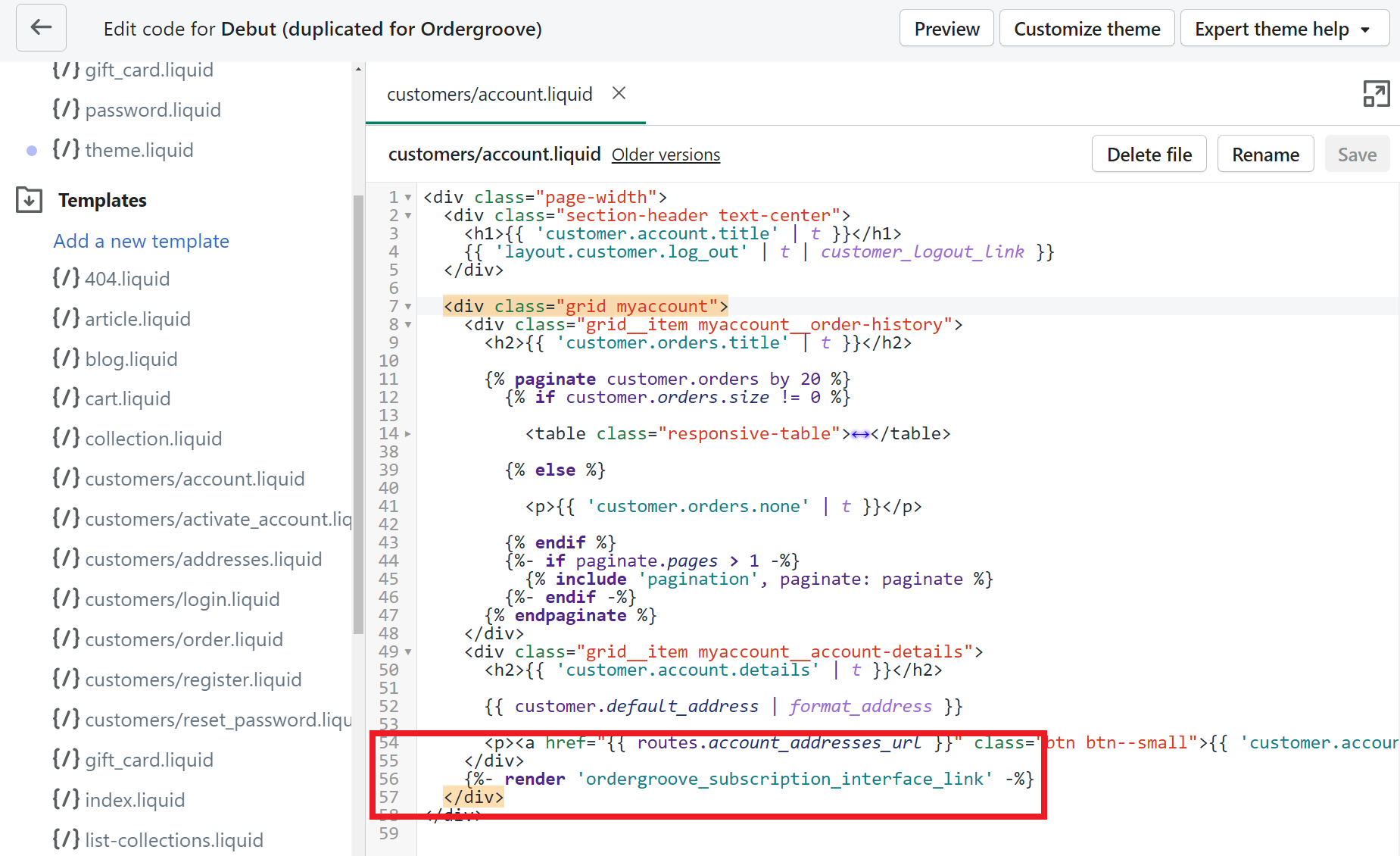
Task: Open password.liquid layout file
Action: [153, 110]
